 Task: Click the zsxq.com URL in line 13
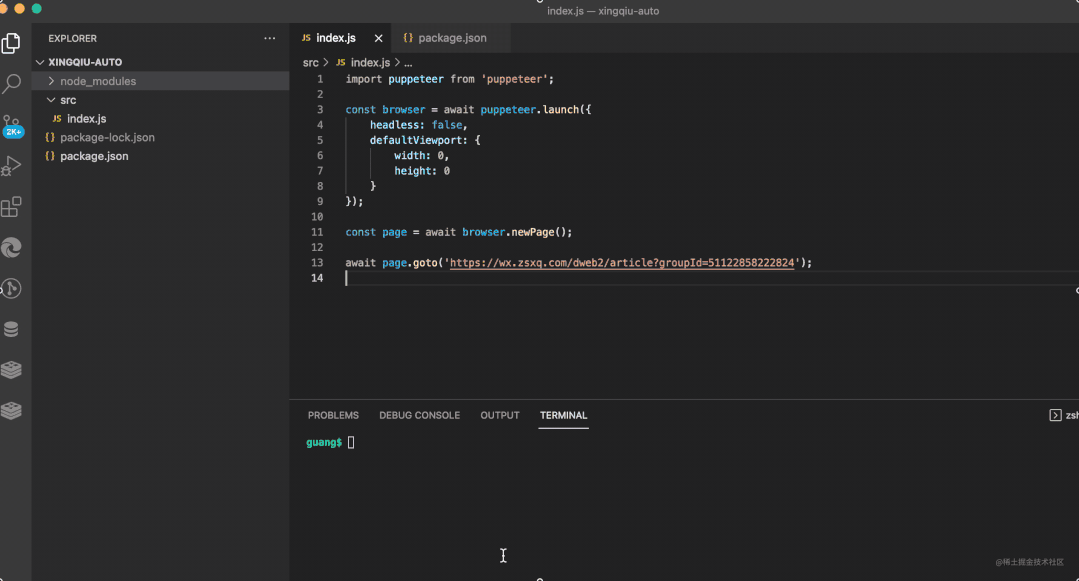point(622,263)
